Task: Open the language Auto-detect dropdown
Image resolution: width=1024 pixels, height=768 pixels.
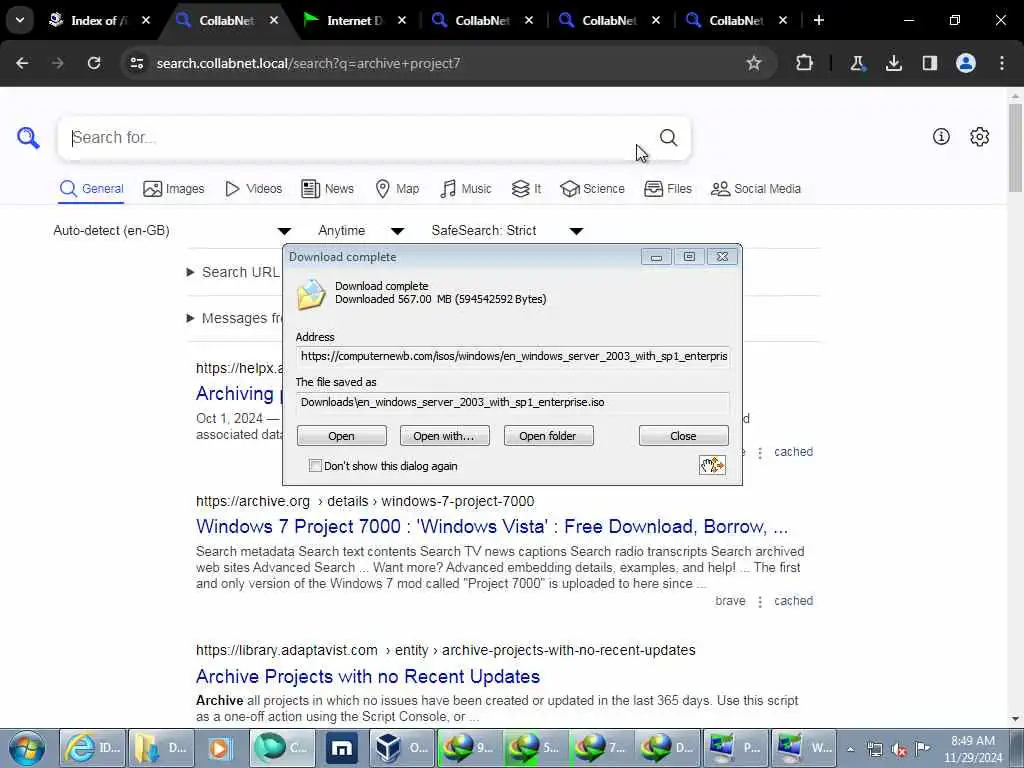Action: (x=172, y=231)
